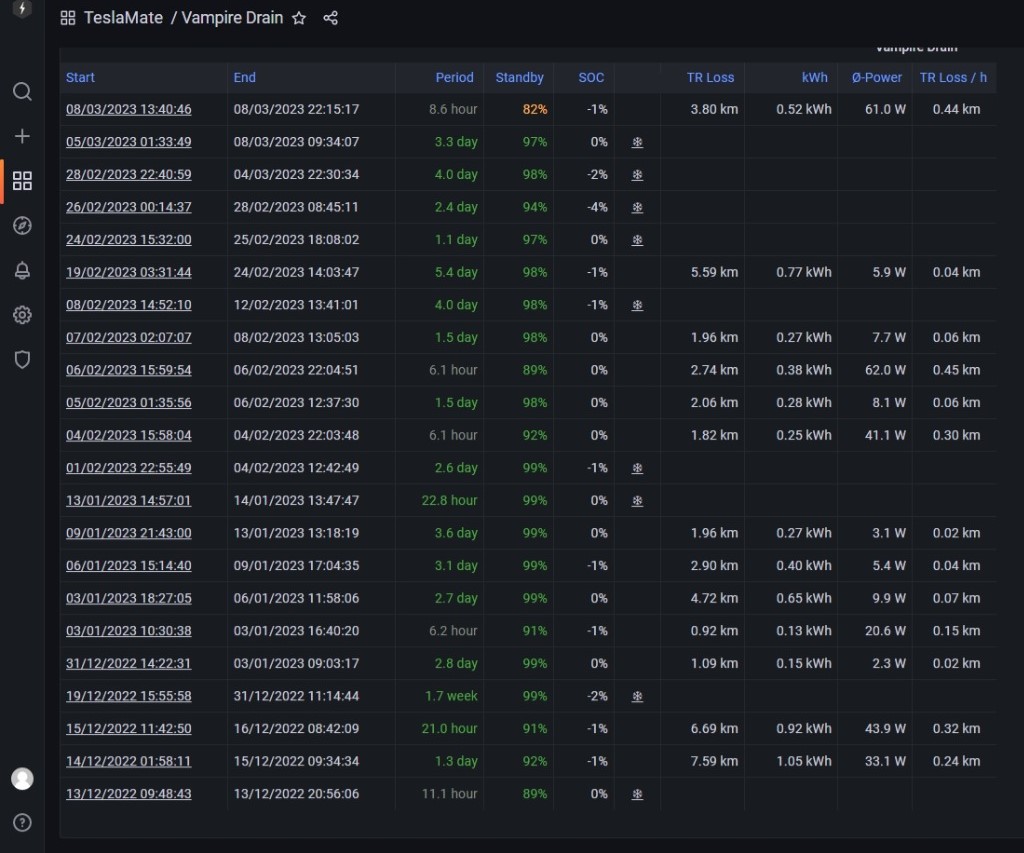This screenshot has height=853, width=1024.
Task: Click snowflake icon in 28/02/2023 22:40:59 row
Action: click(x=637, y=175)
